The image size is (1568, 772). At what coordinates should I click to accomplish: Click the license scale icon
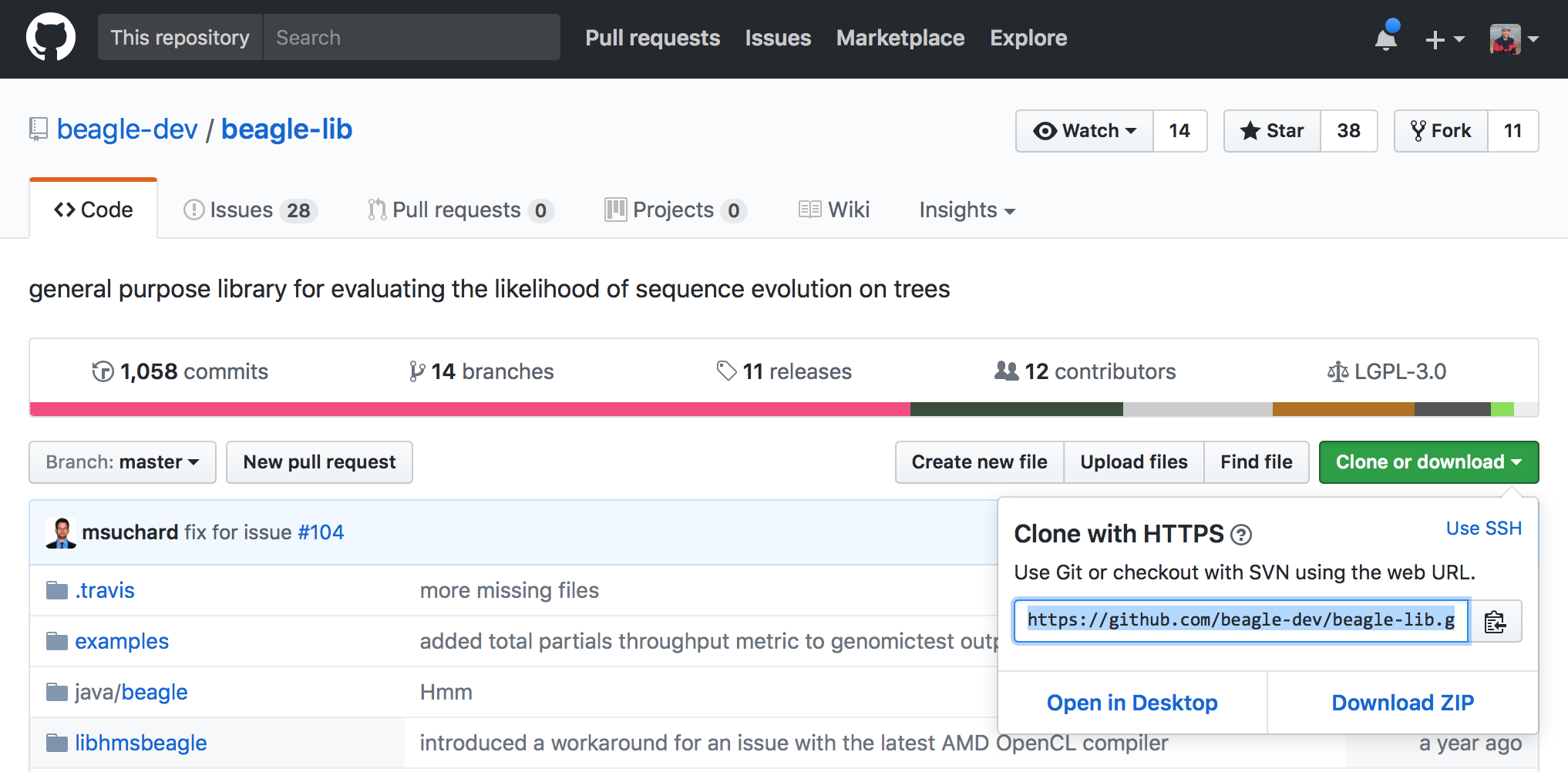point(1338,371)
